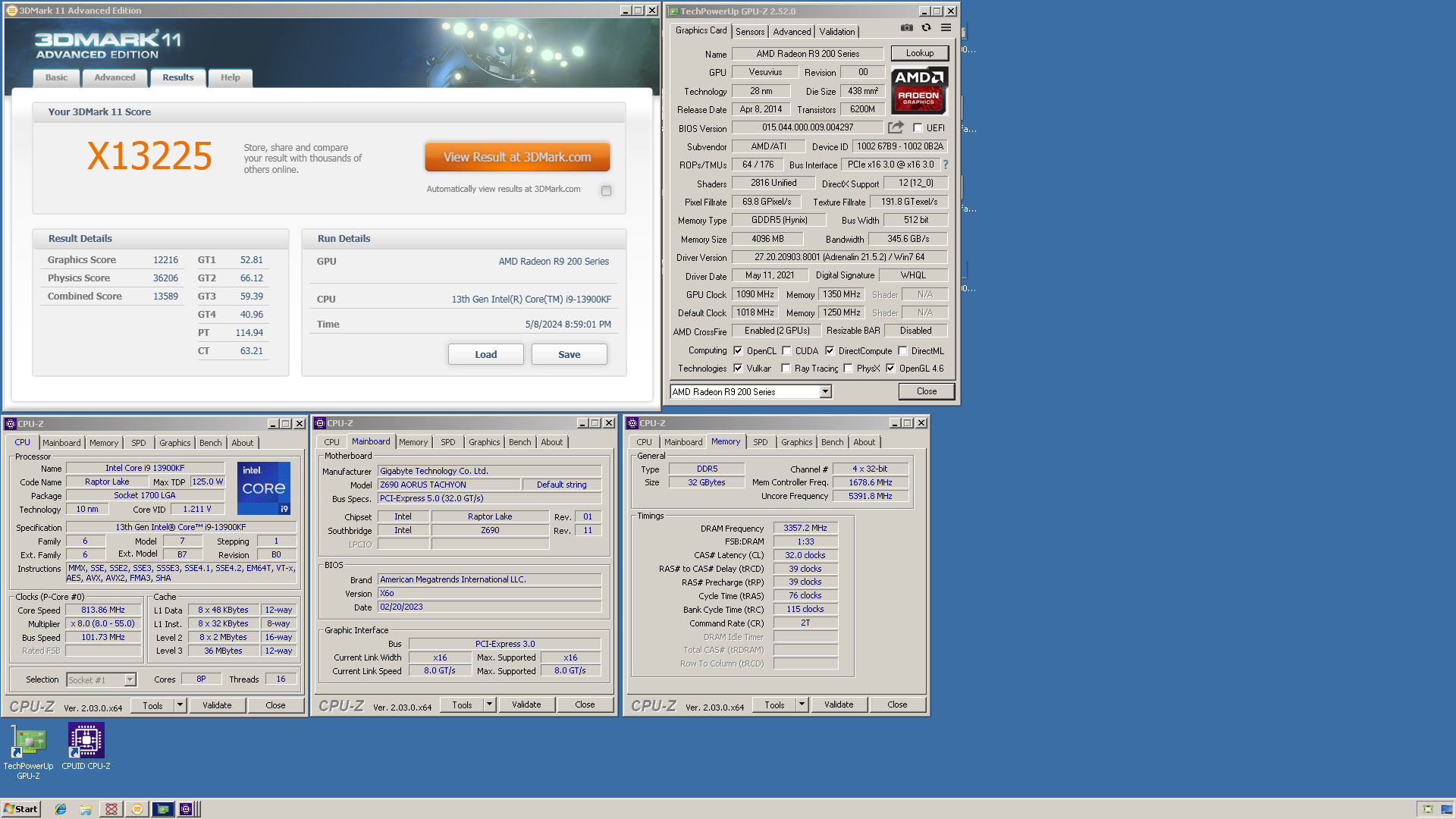
Task: Click the AMD Radeon Graphics logo
Action: tap(919, 89)
